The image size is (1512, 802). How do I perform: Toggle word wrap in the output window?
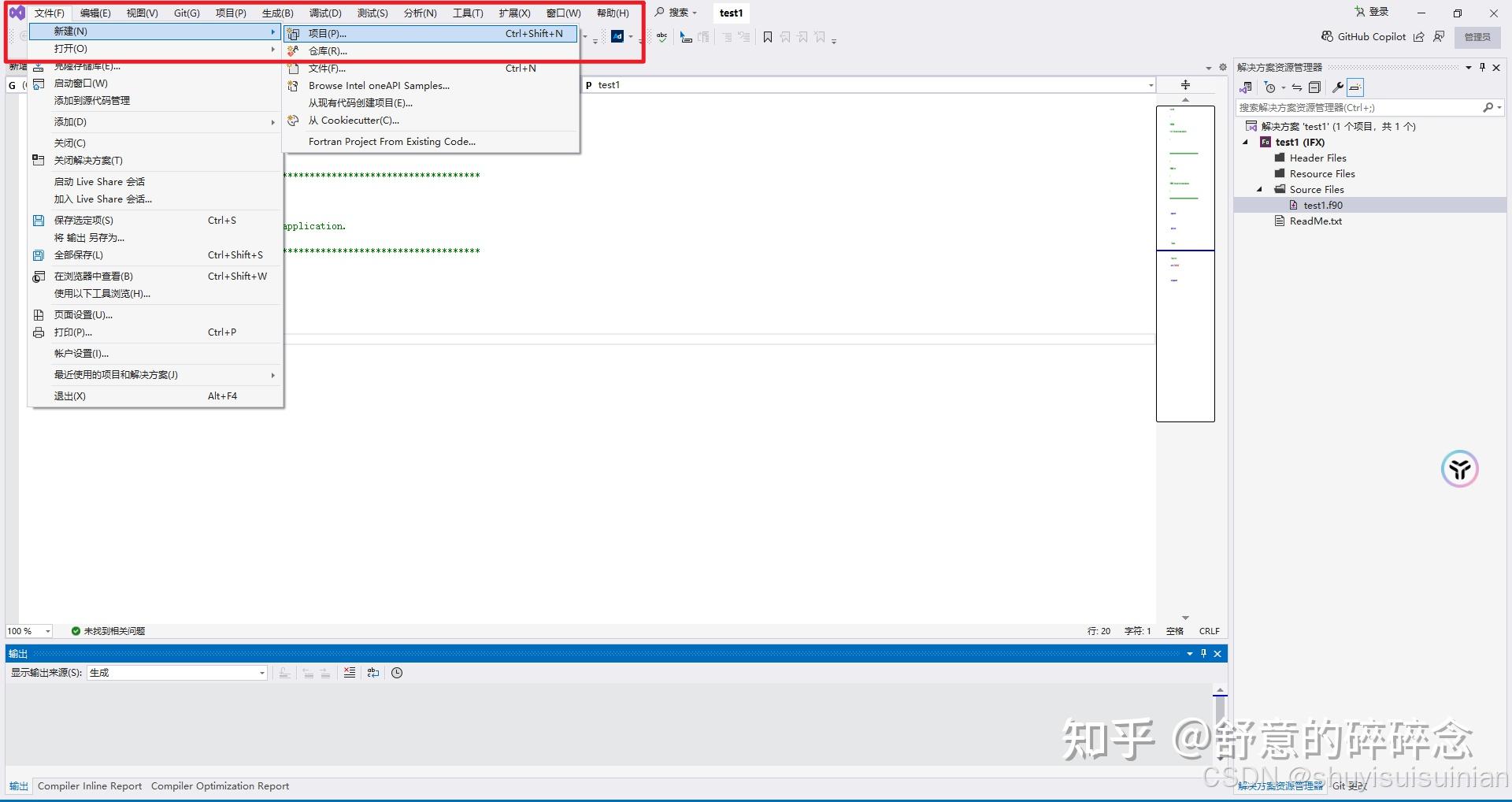click(373, 674)
